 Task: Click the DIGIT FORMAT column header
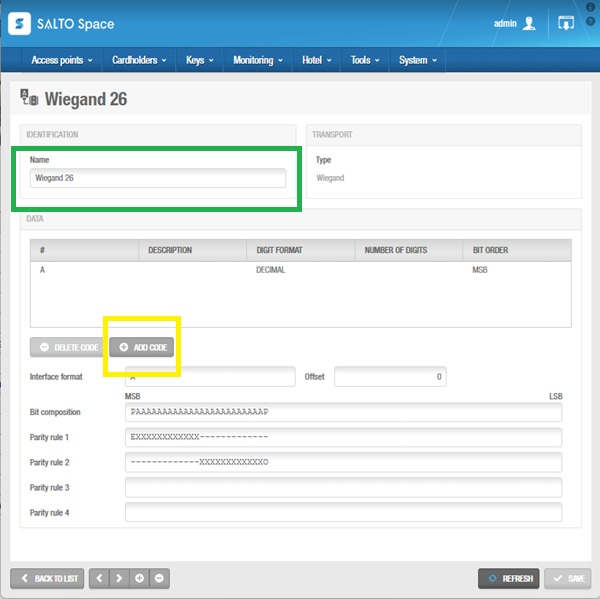(x=301, y=250)
